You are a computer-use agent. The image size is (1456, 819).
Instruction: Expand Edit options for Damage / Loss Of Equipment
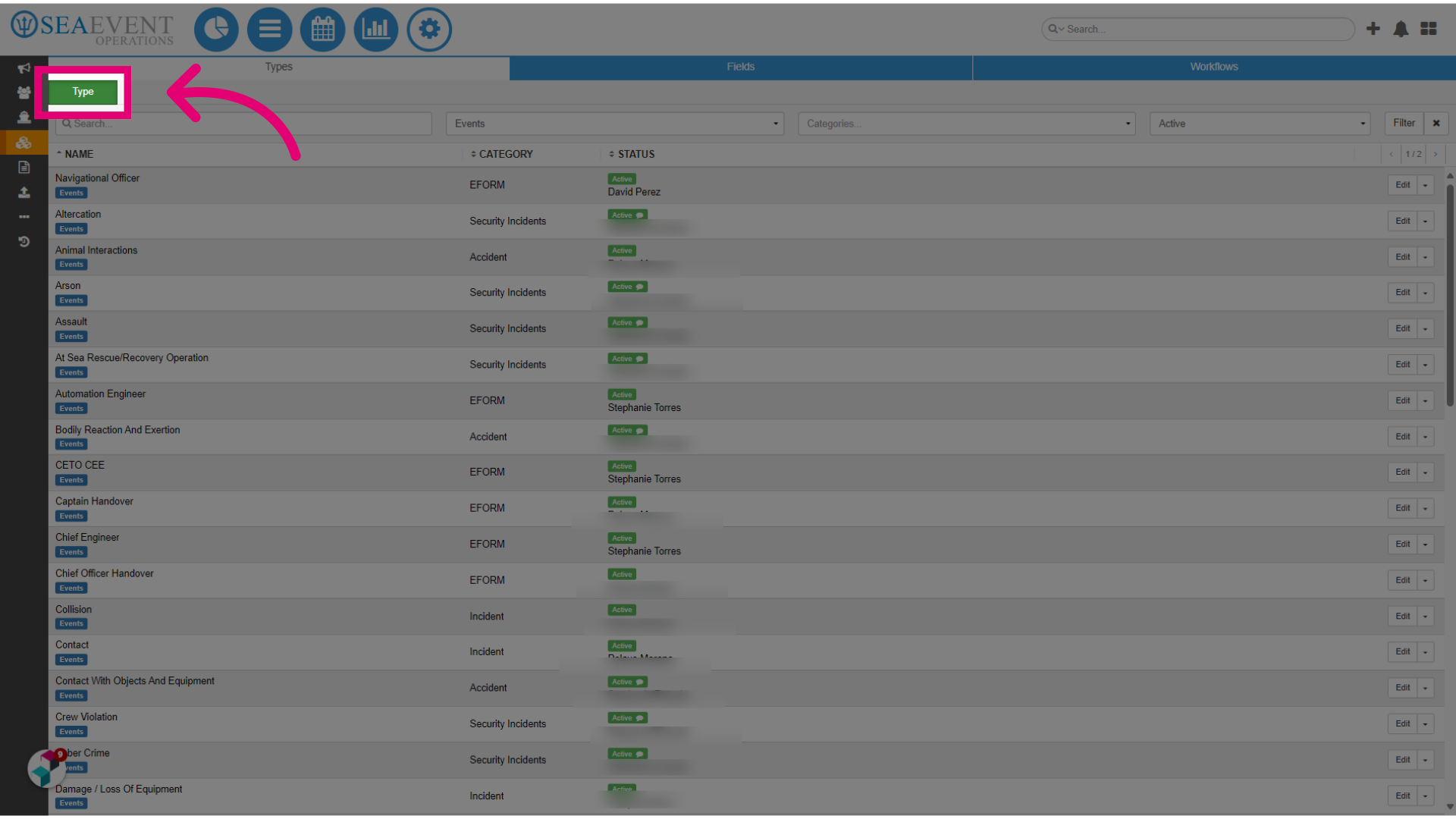[x=1426, y=796]
